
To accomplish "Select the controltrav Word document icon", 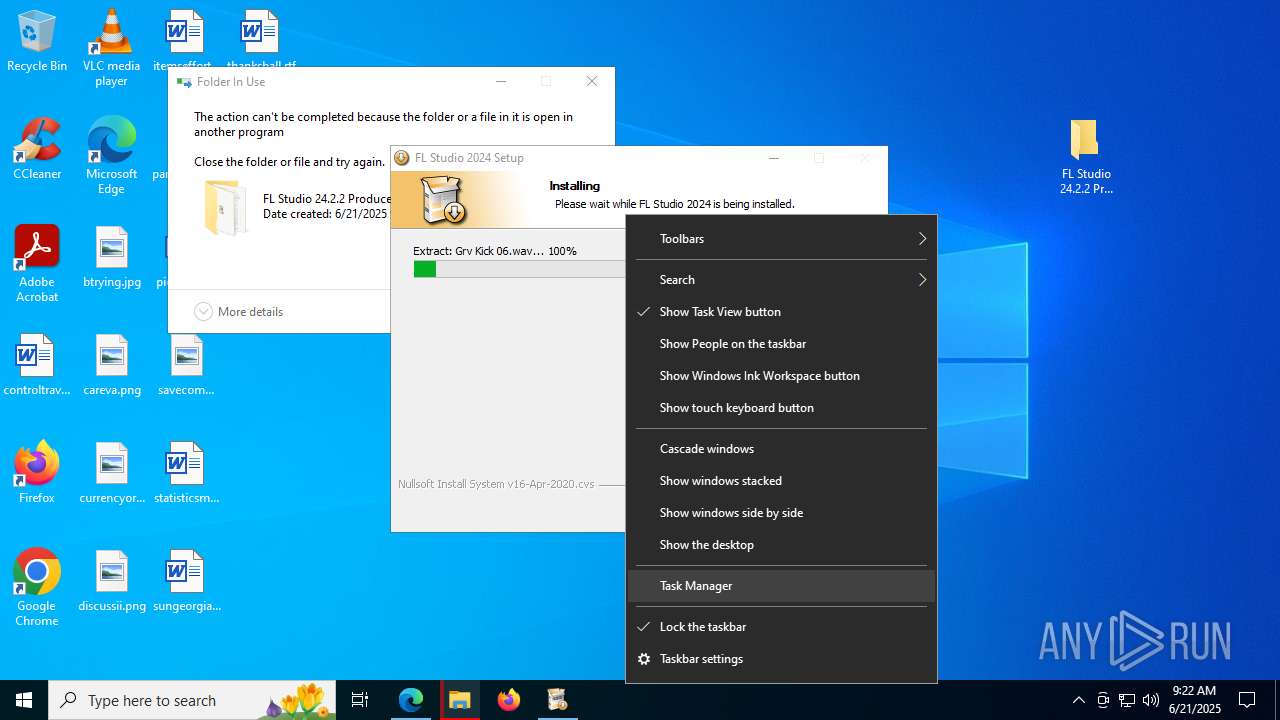I will tap(37, 365).
